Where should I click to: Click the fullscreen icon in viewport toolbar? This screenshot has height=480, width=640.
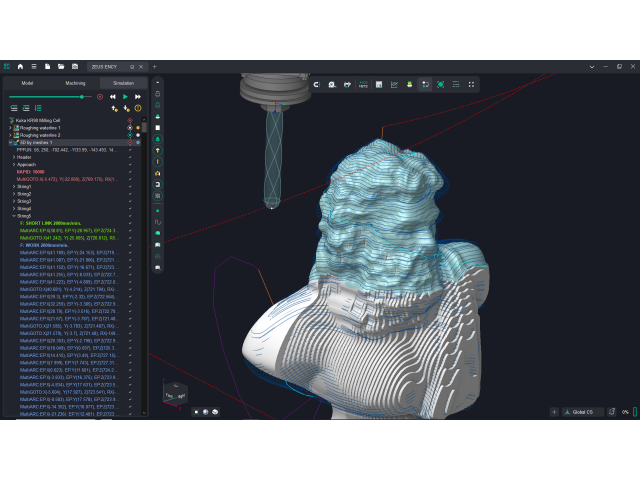pos(471,85)
